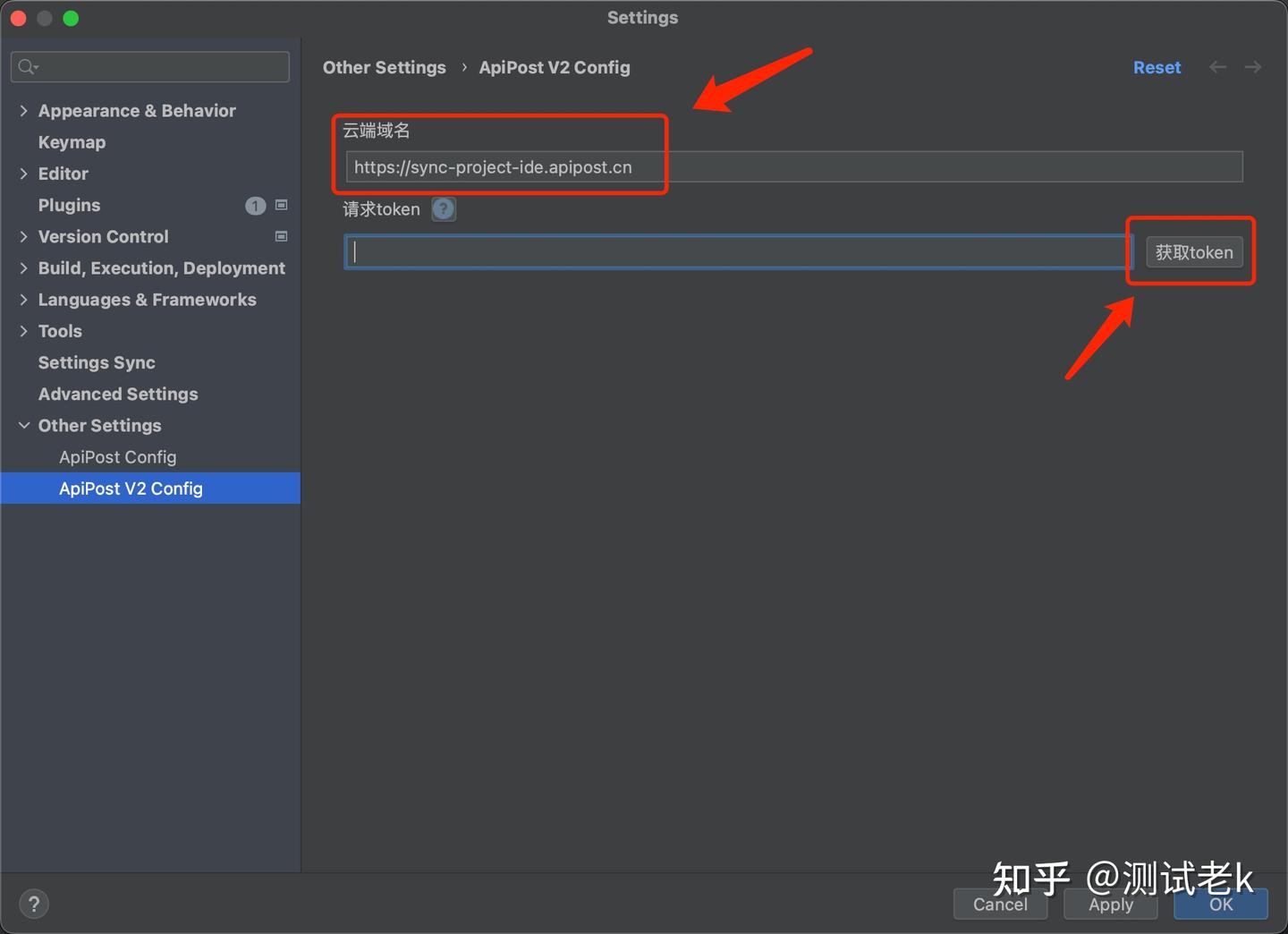Click the magnifier icon in the settings search
Screen dimensions: 1288x934
(28, 67)
